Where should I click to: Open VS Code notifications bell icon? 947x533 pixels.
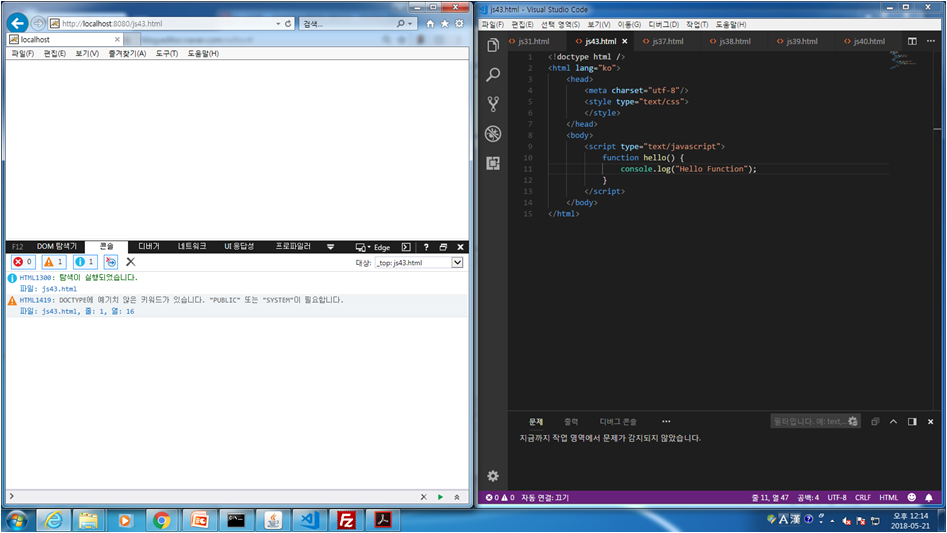tap(929, 497)
